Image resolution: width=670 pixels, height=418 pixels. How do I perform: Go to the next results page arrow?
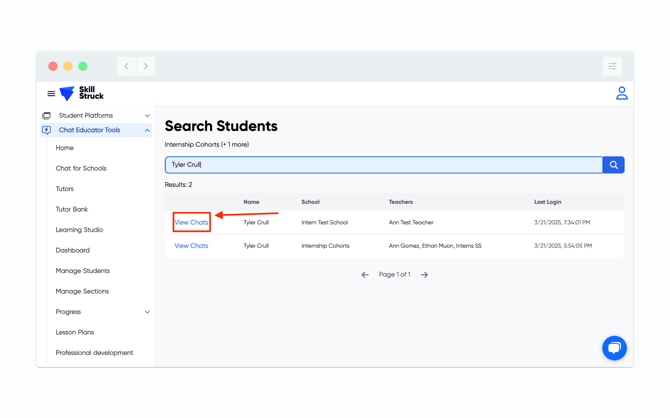424,275
